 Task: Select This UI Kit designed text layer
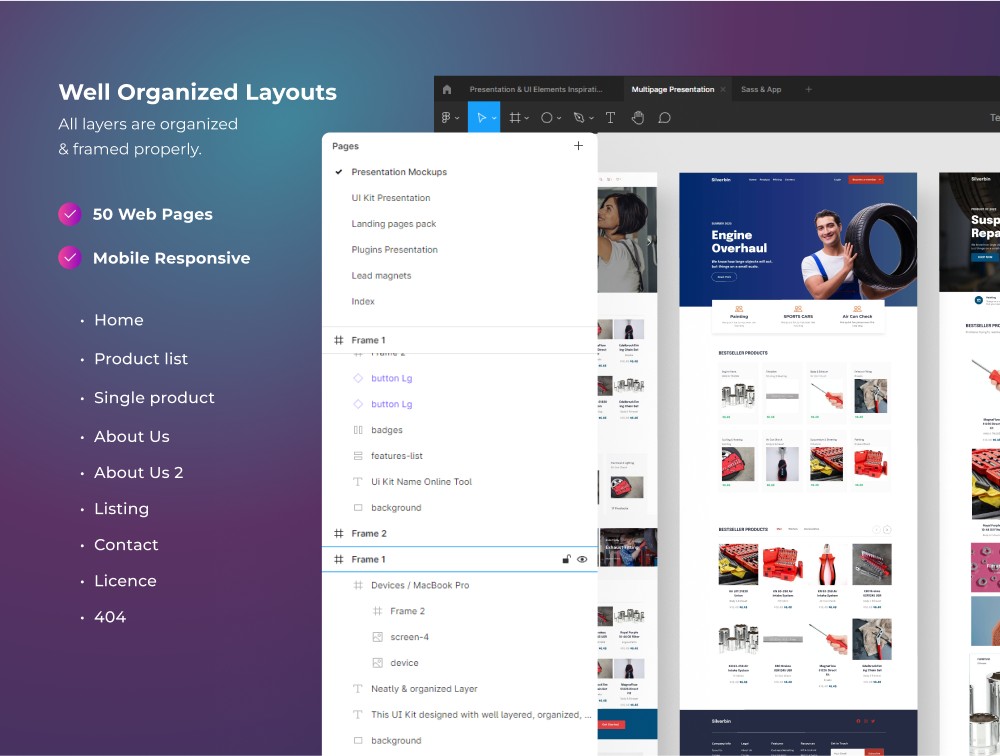coord(481,715)
